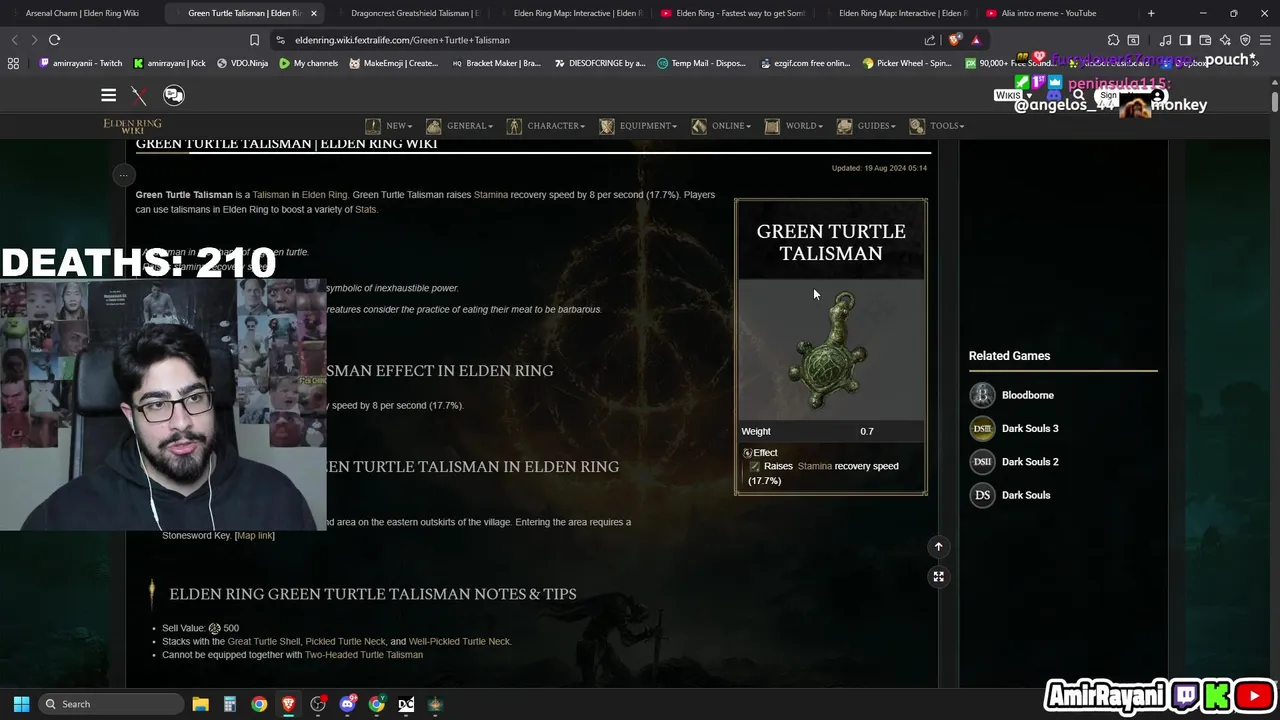Open OBS Studio from the taskbar

(318, 704)
